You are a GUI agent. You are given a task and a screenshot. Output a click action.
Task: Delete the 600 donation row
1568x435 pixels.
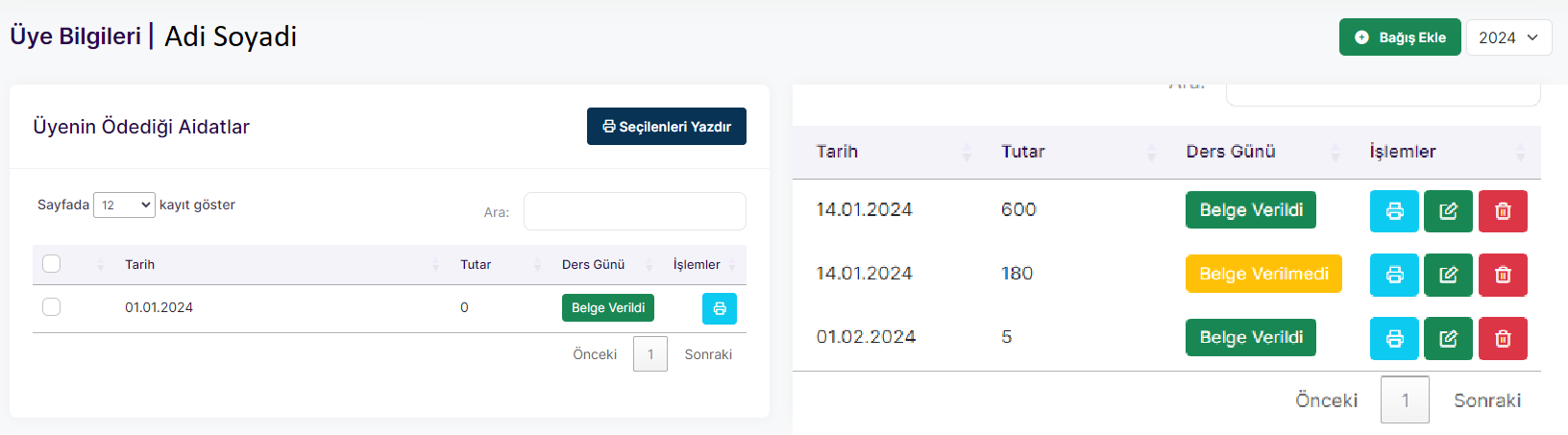pyautogui.click(x=1503, y=211)
